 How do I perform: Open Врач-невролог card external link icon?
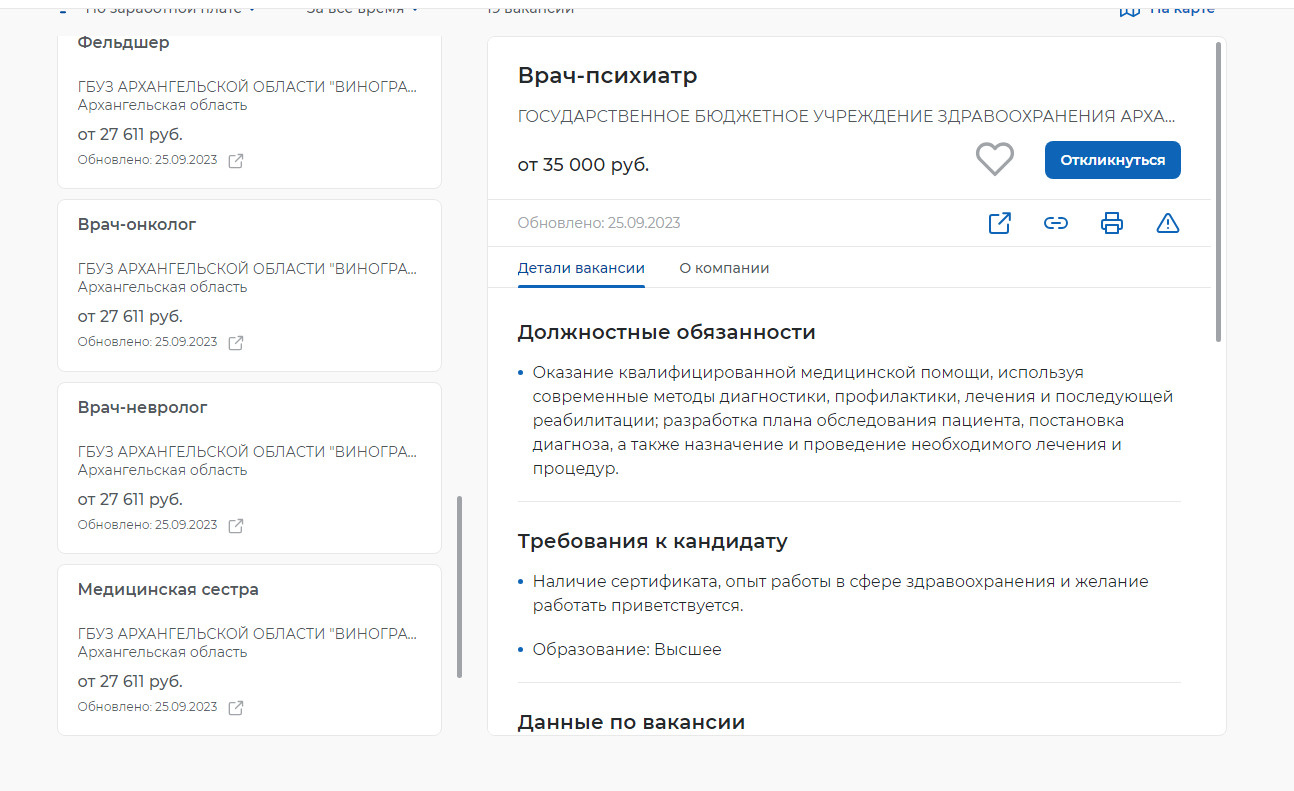coord(236,525)
